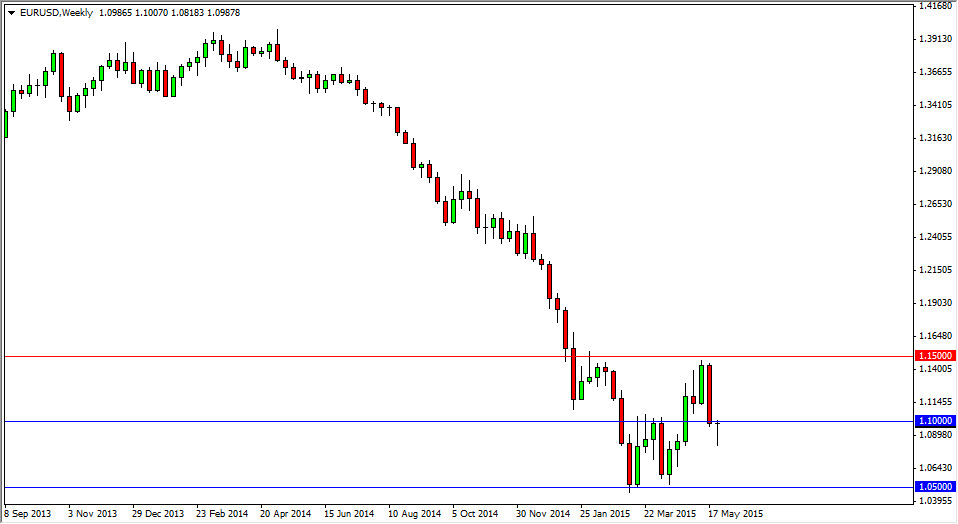
Task: Click the 29 Dec 2013 date label
Action: (158, 514)
